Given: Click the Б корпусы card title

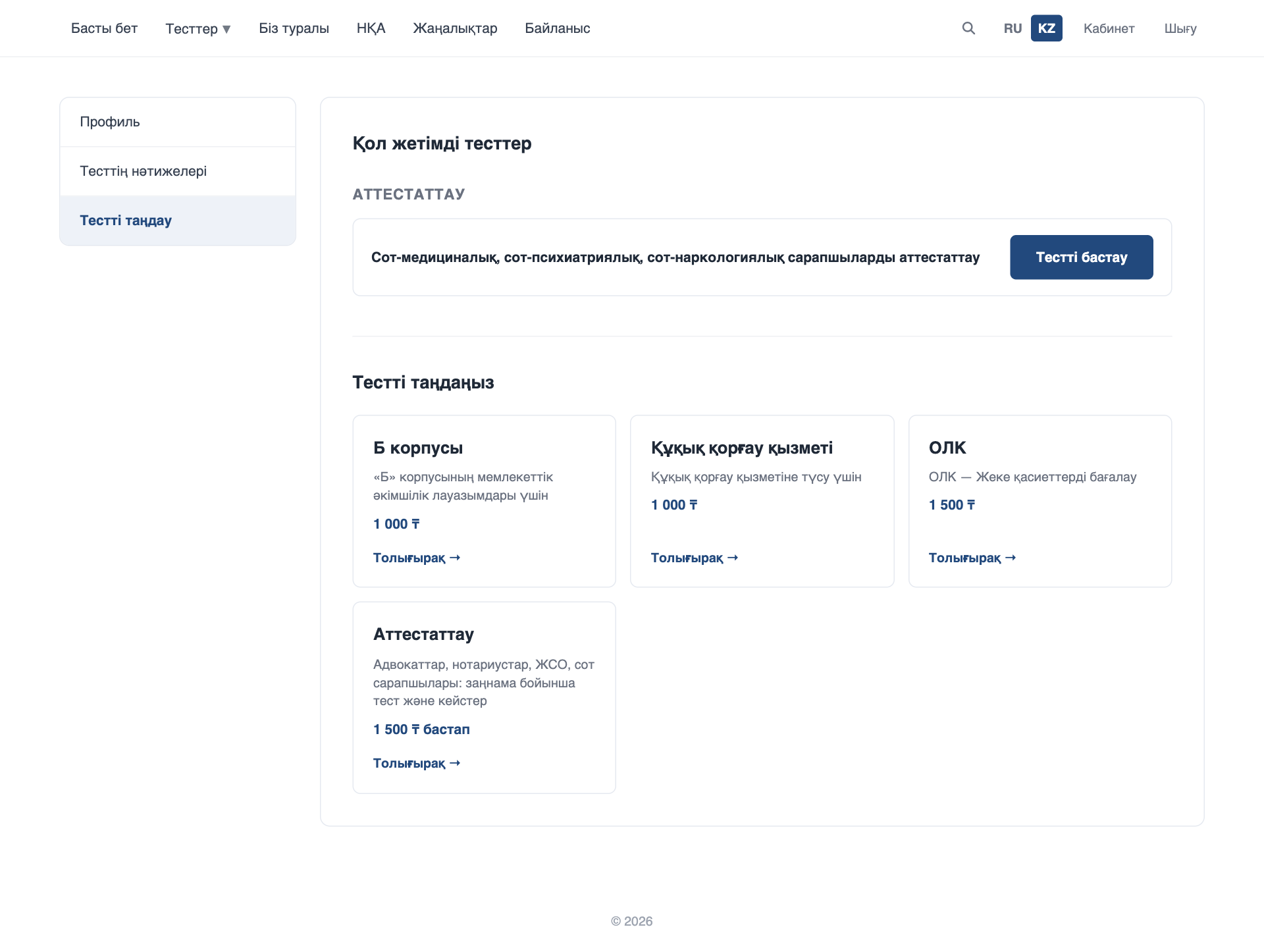Looking at the screenshot, I should [417, 448].
